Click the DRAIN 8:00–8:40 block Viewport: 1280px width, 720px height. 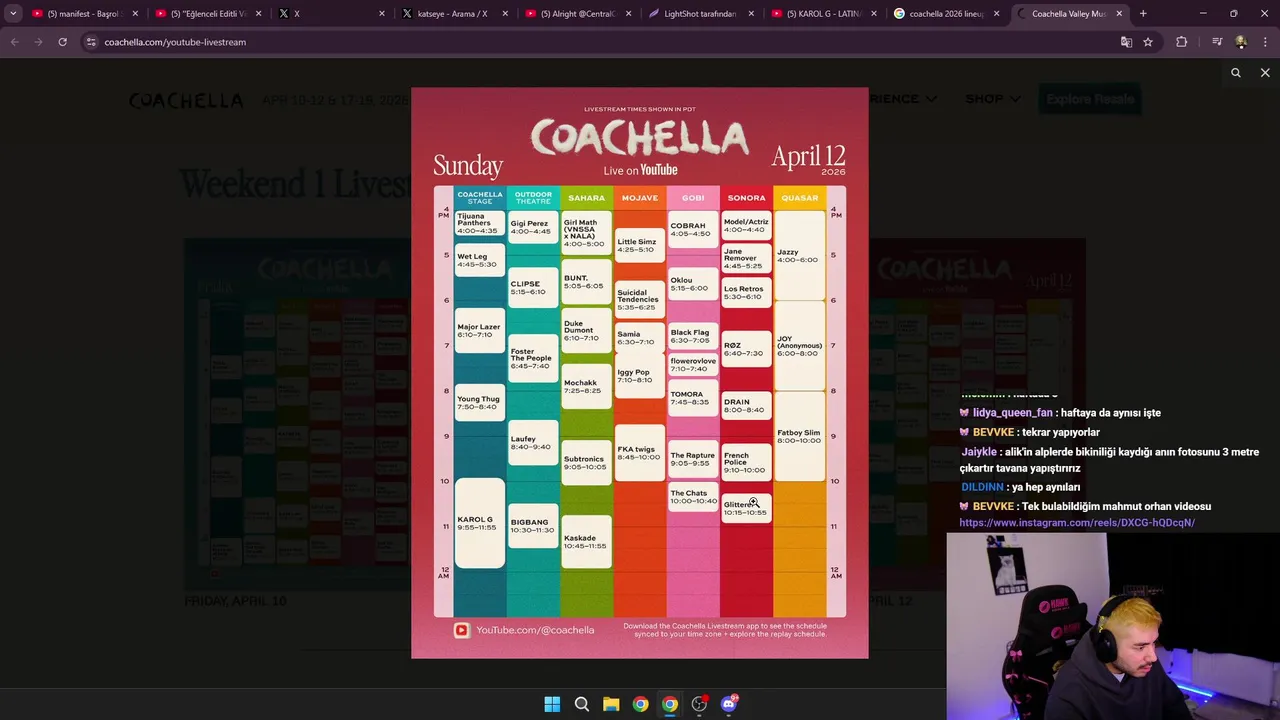(746, 405)
